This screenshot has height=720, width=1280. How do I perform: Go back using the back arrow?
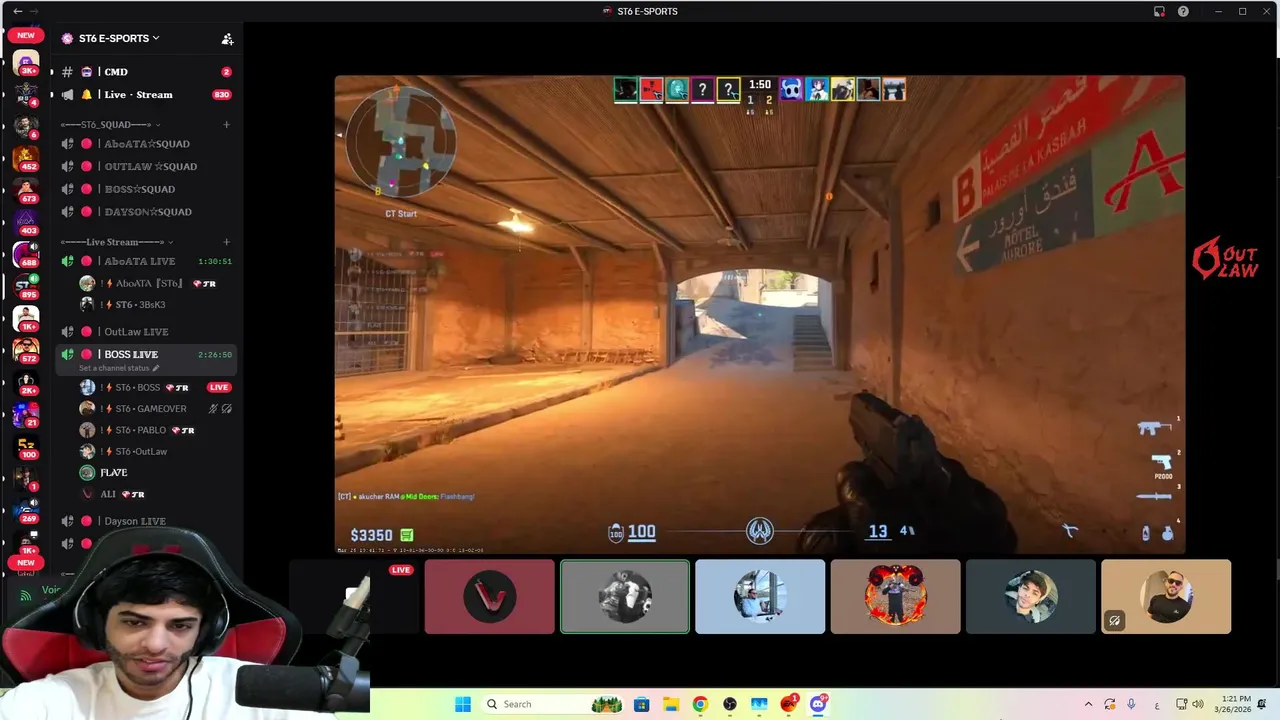(x=17, y=11)
